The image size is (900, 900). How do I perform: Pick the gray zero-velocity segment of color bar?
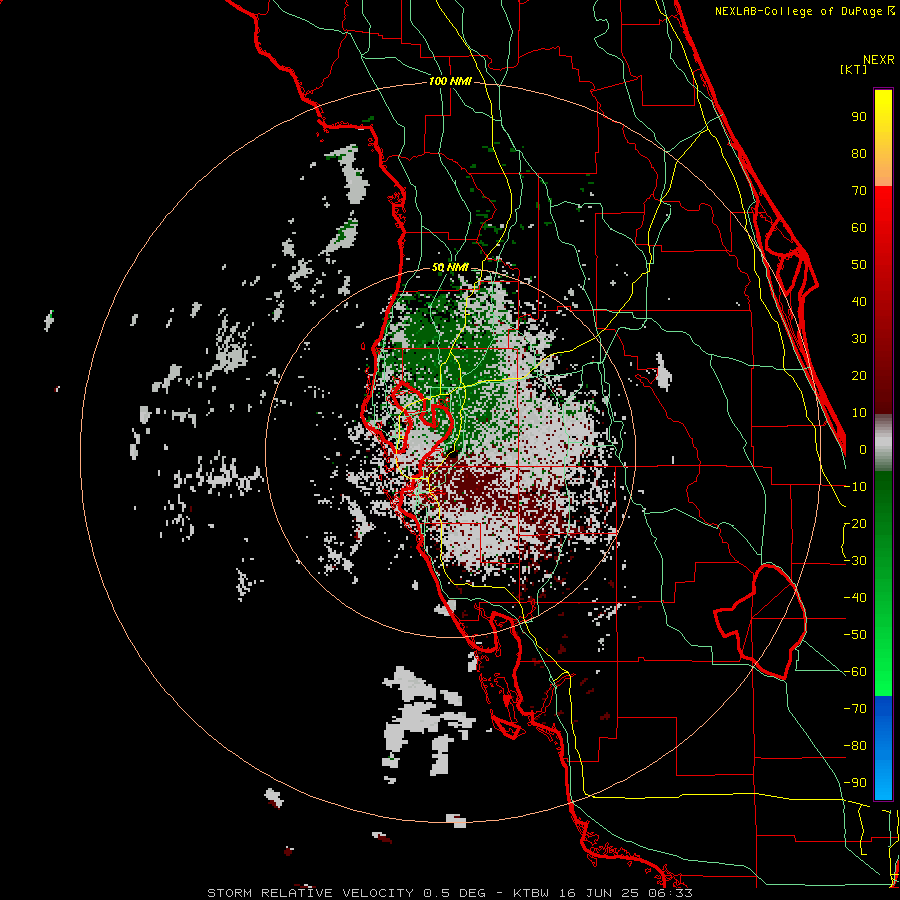tap(883, 442)
